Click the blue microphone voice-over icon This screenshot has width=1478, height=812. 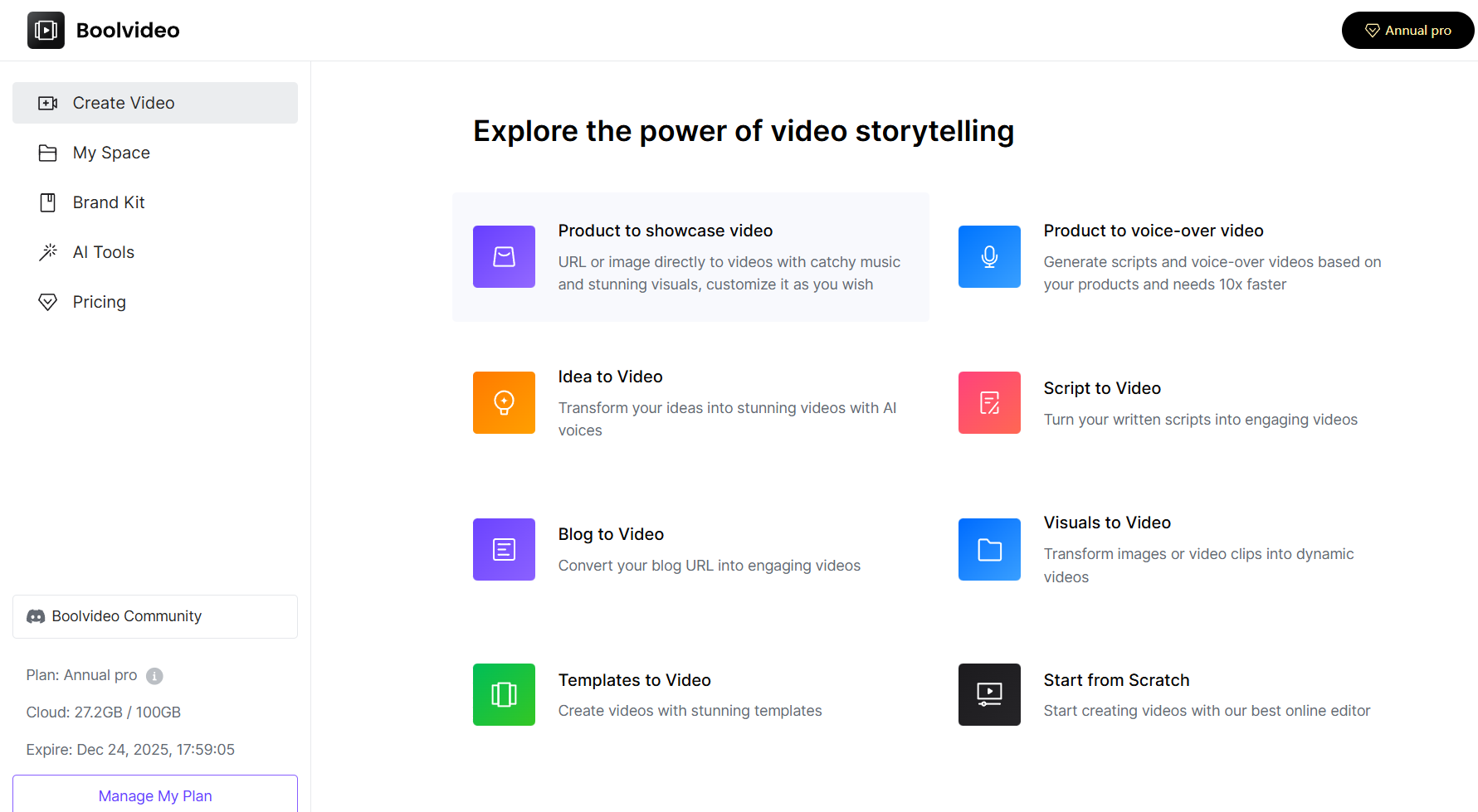click(x=989, y=257)
